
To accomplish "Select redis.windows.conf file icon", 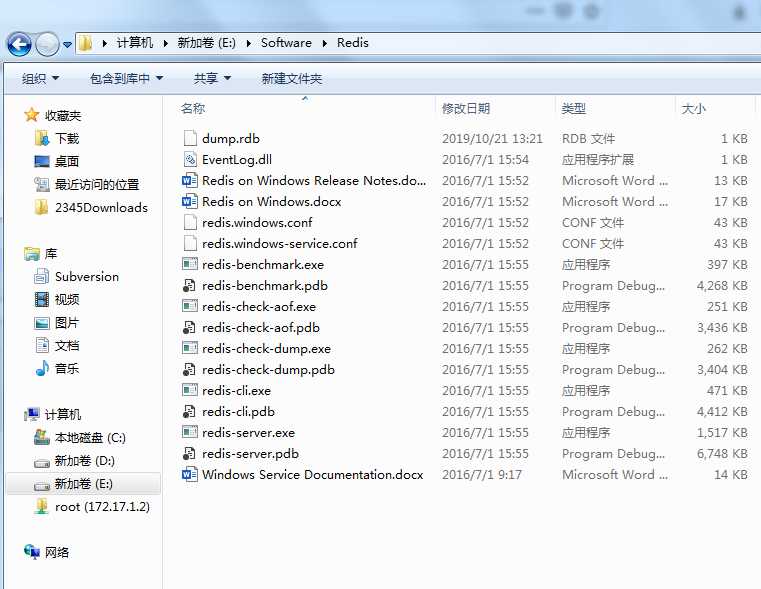I will point(190,222).
